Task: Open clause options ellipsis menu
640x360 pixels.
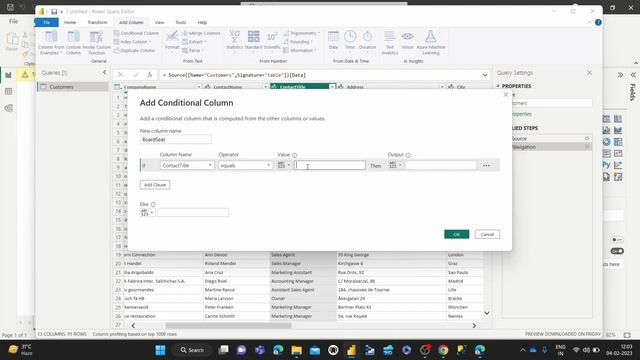Action: pos(487,166)
